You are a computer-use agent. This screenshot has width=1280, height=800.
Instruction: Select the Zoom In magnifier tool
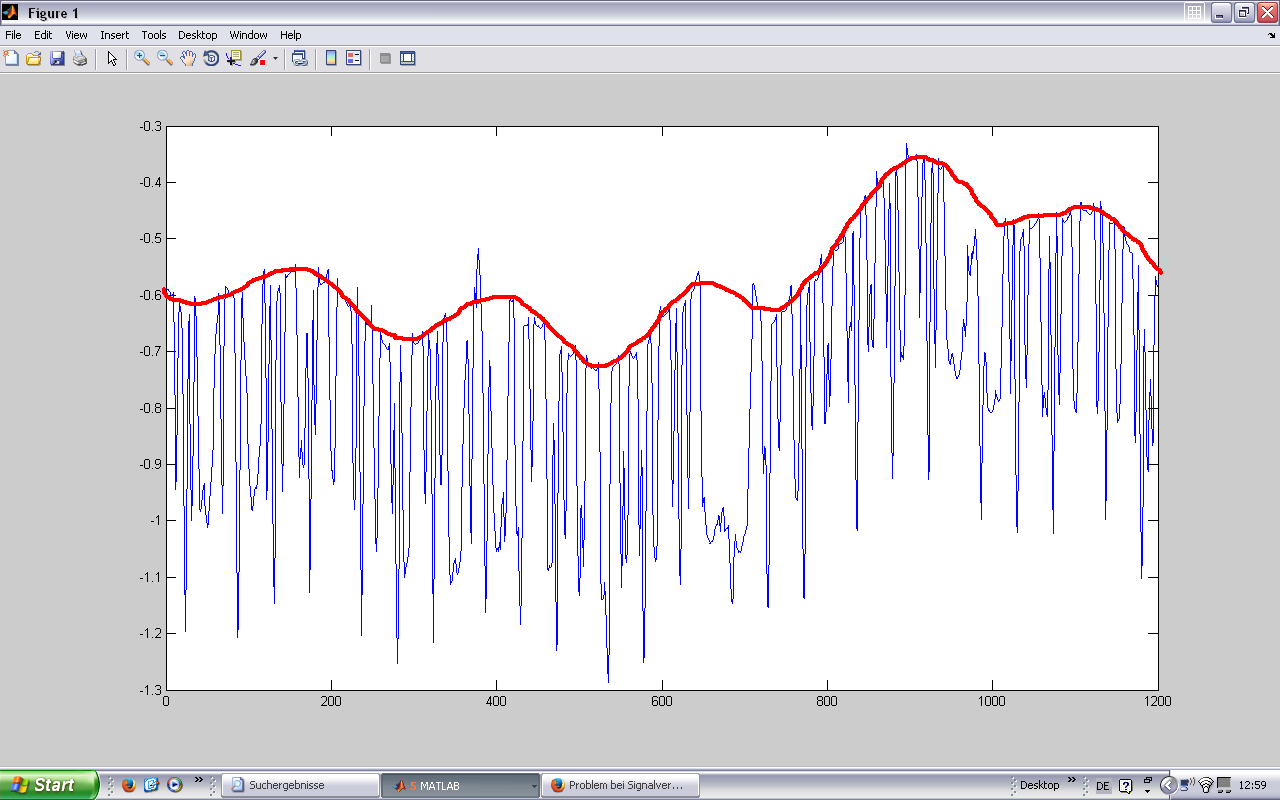coord(142,59)
